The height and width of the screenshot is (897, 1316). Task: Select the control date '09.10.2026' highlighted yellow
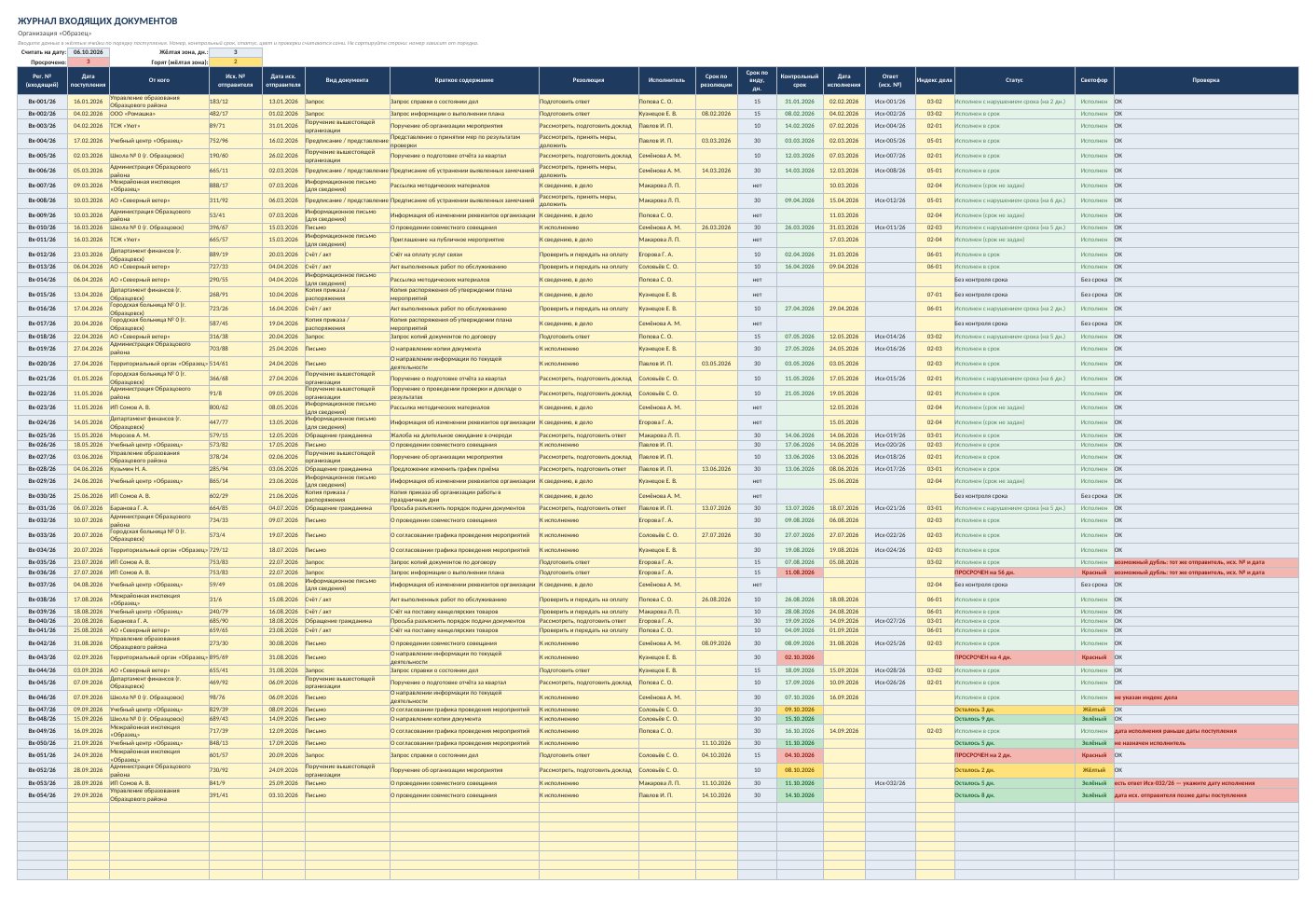[x=800, y=710]
